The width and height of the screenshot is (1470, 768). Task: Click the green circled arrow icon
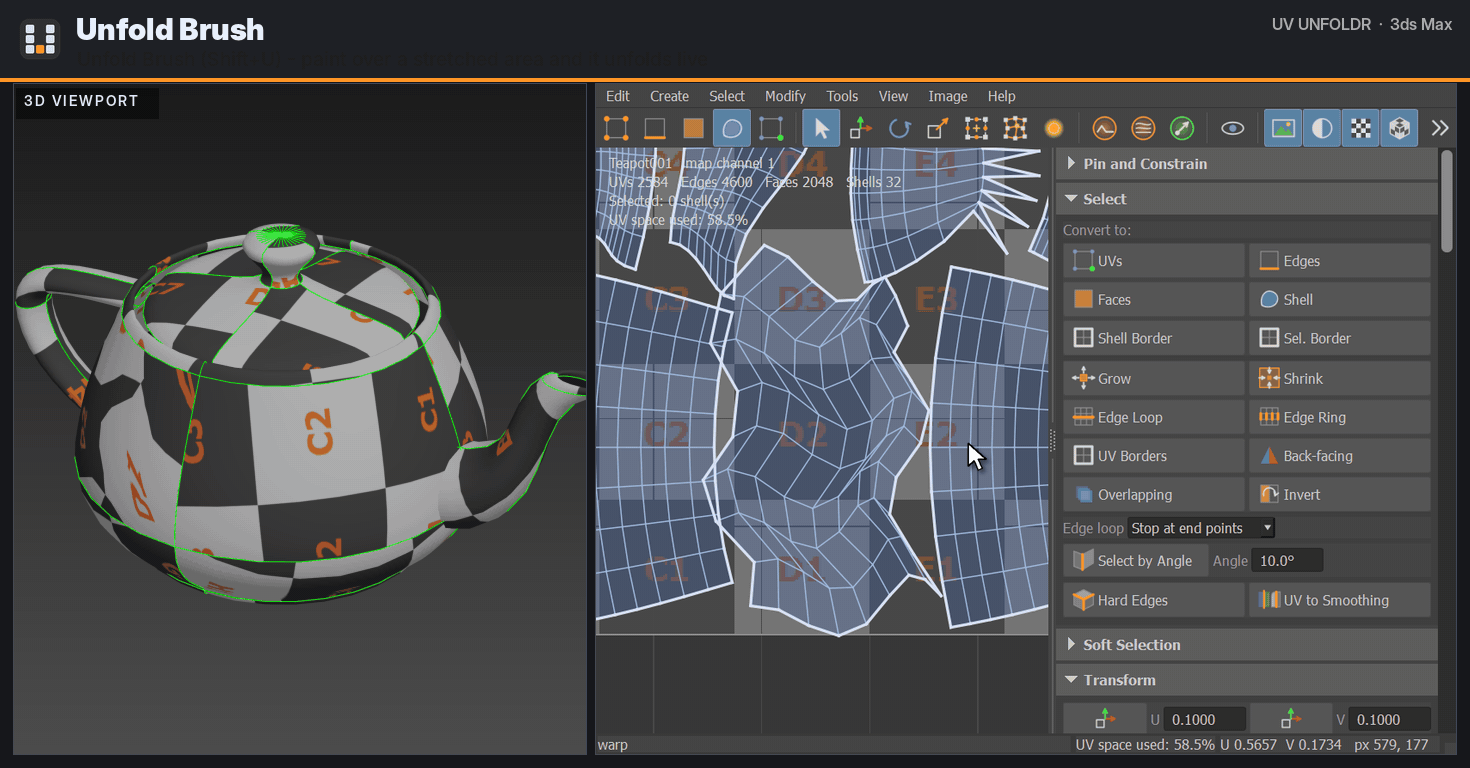(x=1182, y=128)
